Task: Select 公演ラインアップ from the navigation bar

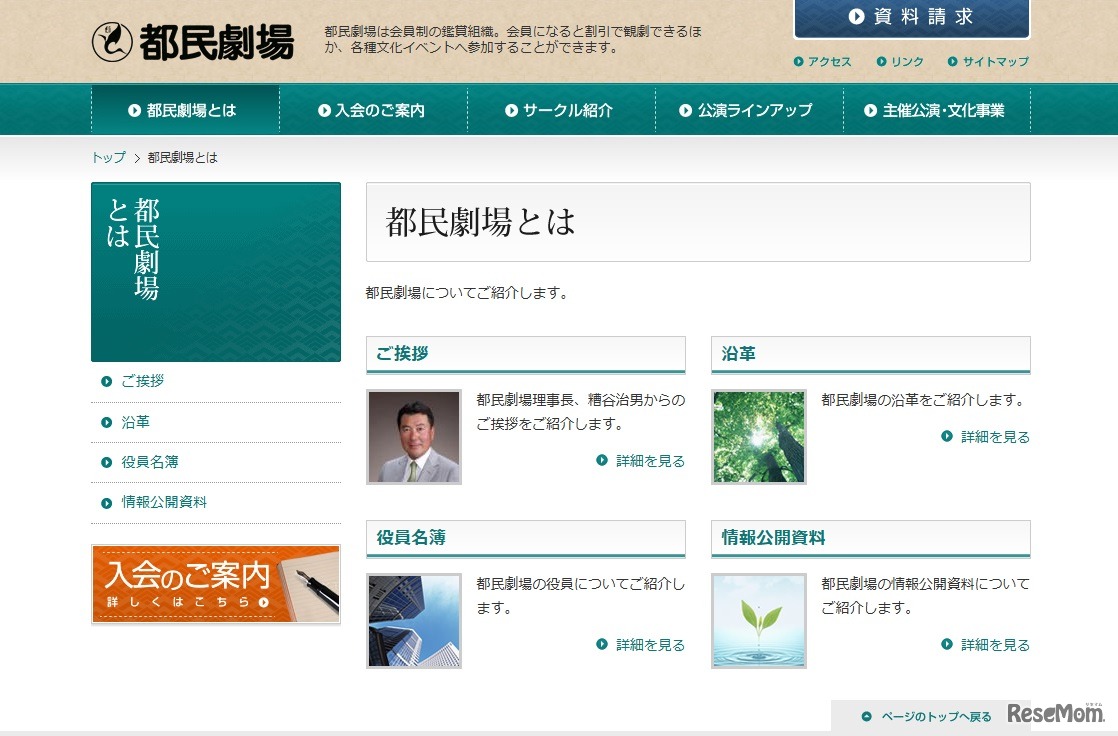Action: click(x=748, y=109)
